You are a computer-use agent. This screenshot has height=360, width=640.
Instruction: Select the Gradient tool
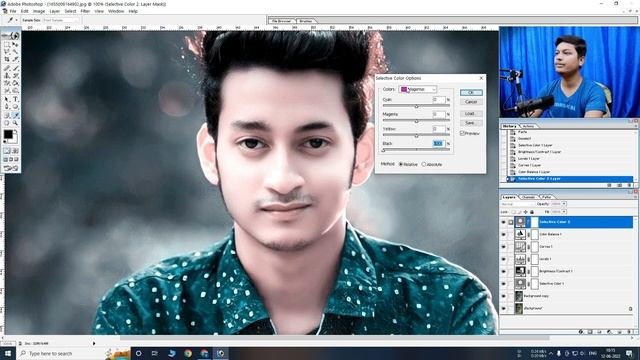[x=15, y=83]
